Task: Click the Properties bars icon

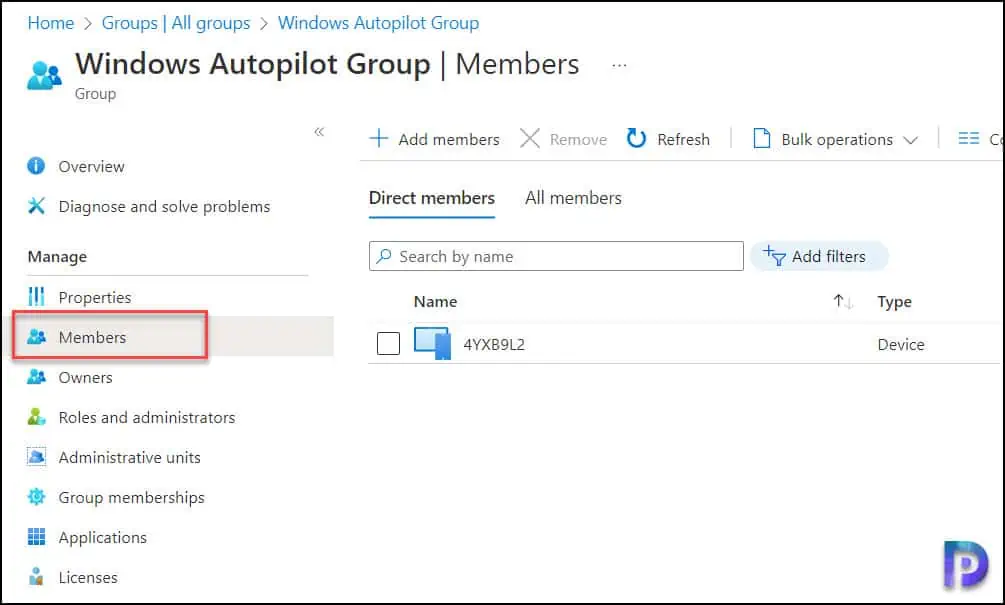Action: (36, 297)
